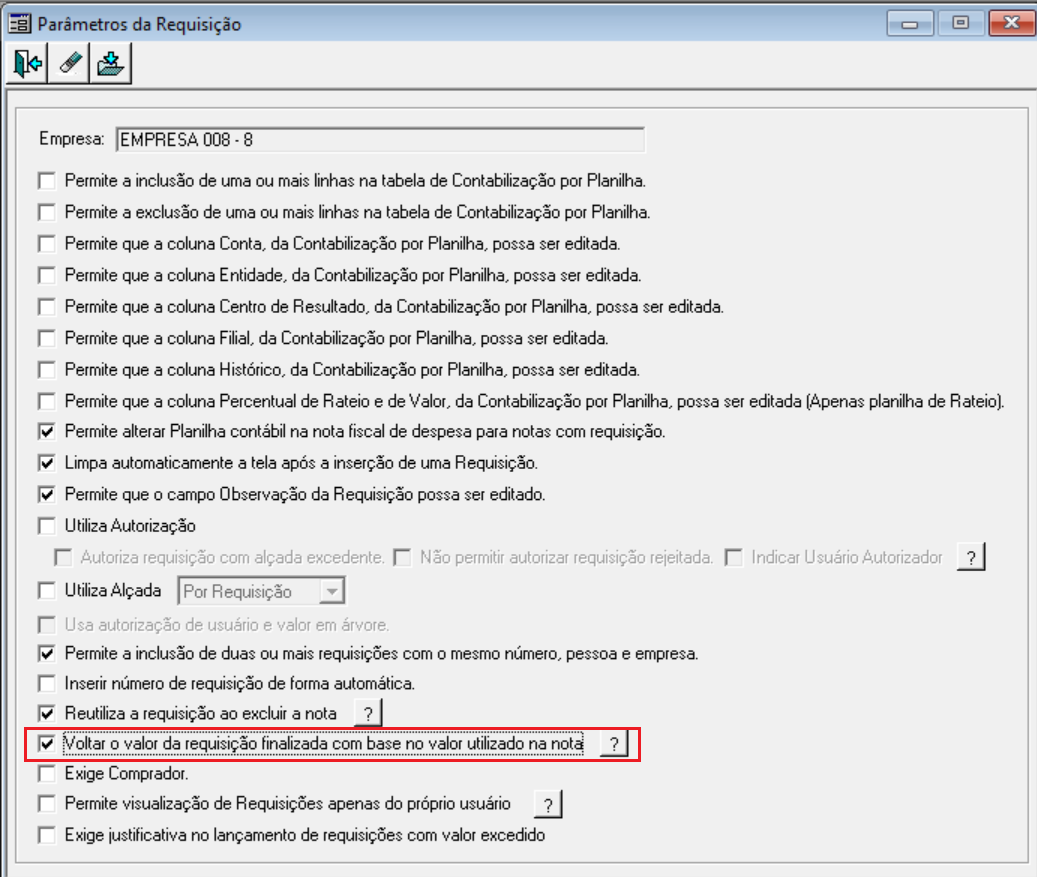1037x877 pixels.
Task: Click the save tray toolbar icon
Action: 110,63
